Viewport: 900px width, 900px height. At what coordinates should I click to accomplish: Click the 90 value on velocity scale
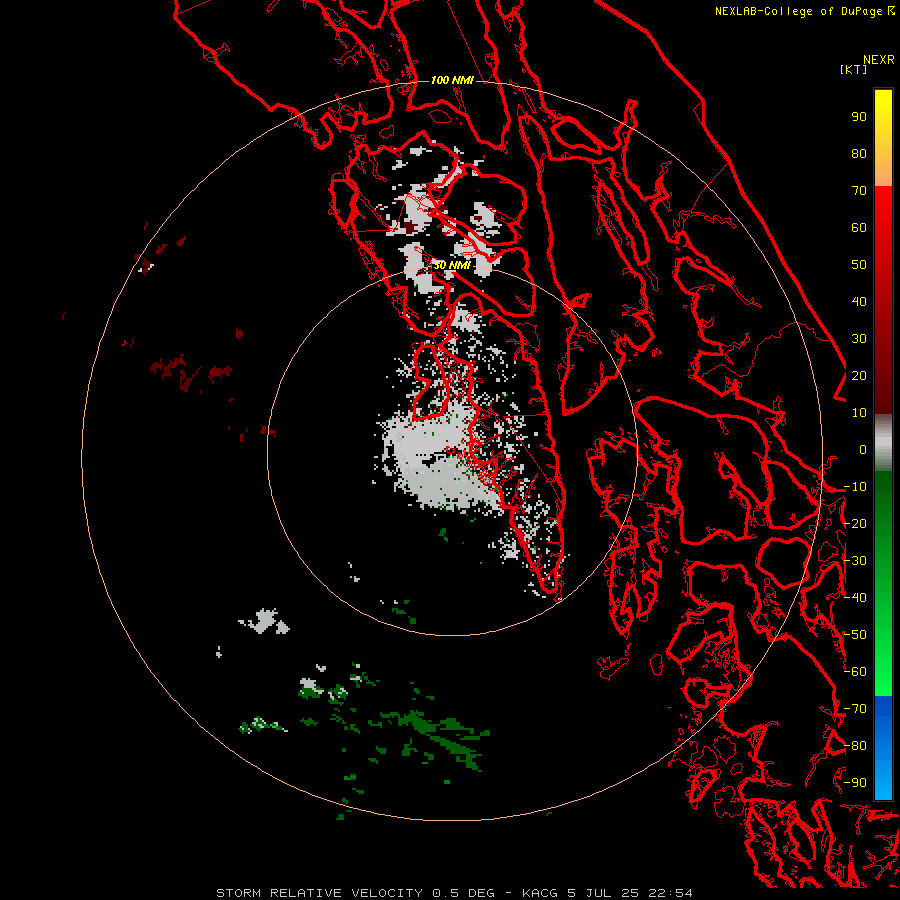859,117
